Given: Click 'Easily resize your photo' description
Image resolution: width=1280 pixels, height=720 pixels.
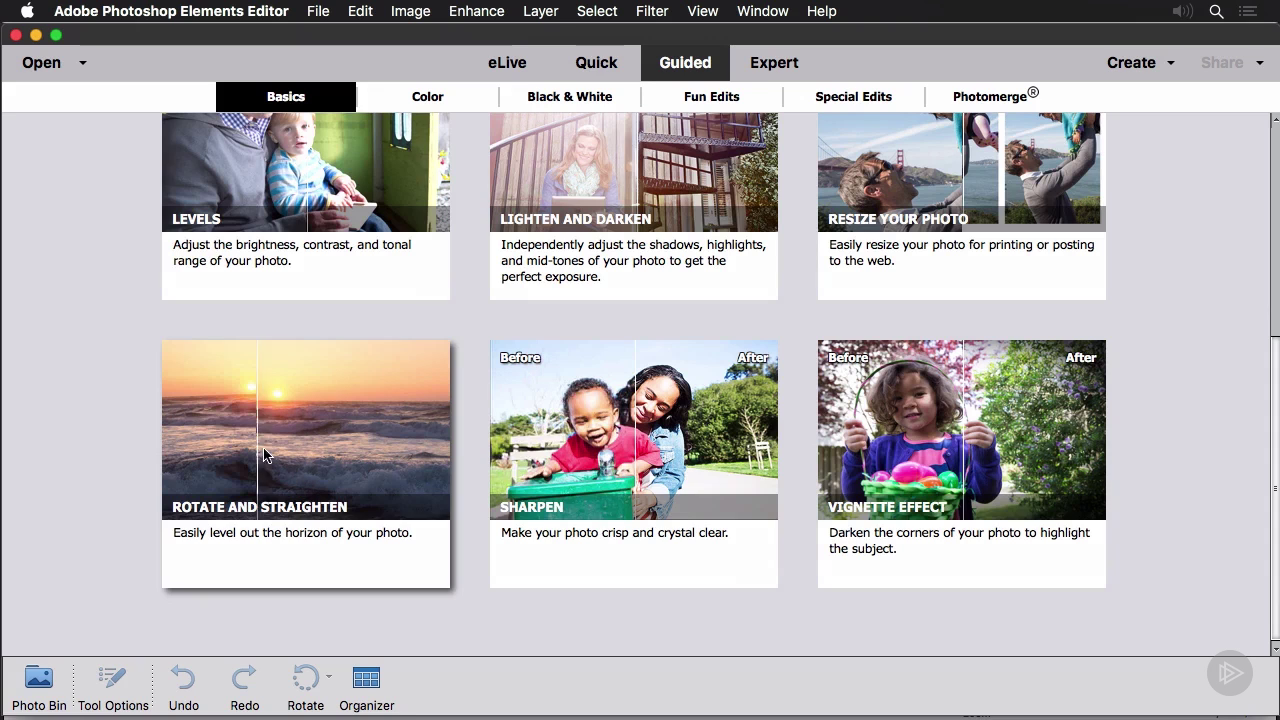Looking at the screenshot, I should click(961, 253).
